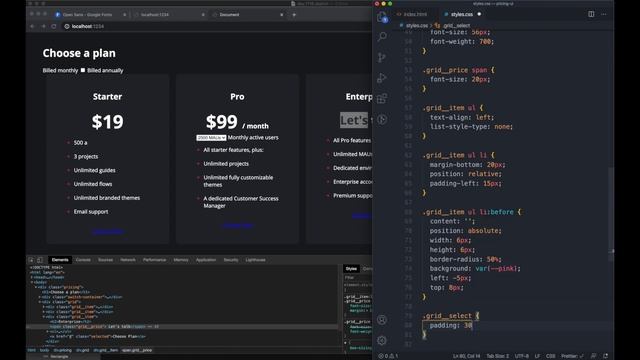Split the VS Code editor
This screenshot has height=360, width=640.
point(591,14)
